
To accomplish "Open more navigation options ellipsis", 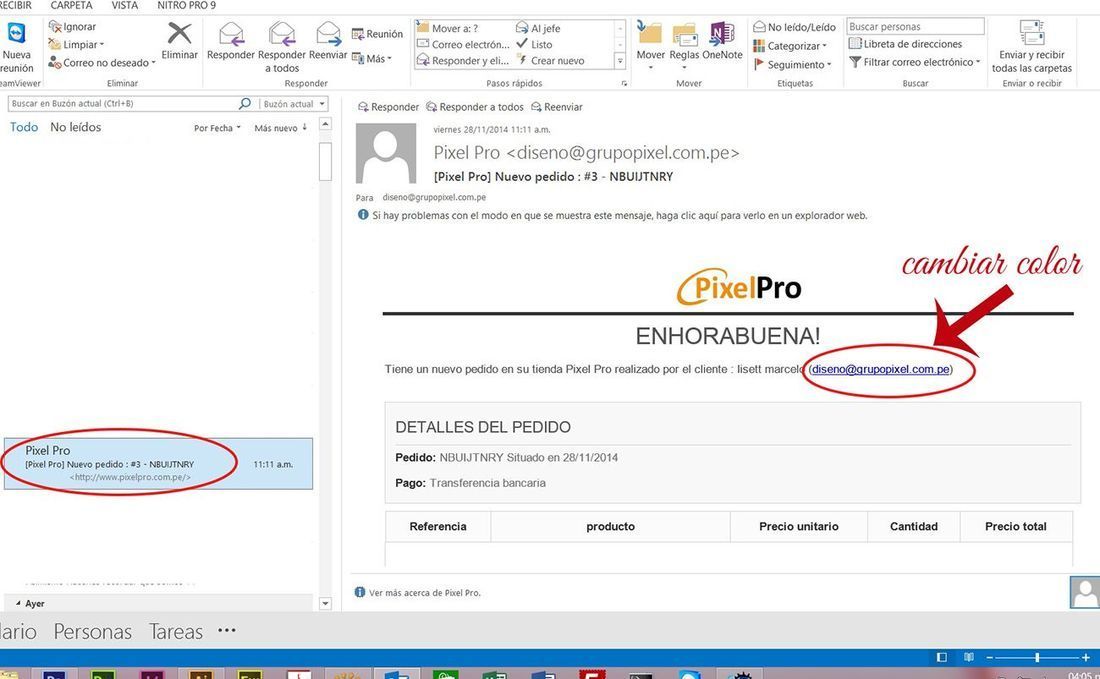I will 227,630.
